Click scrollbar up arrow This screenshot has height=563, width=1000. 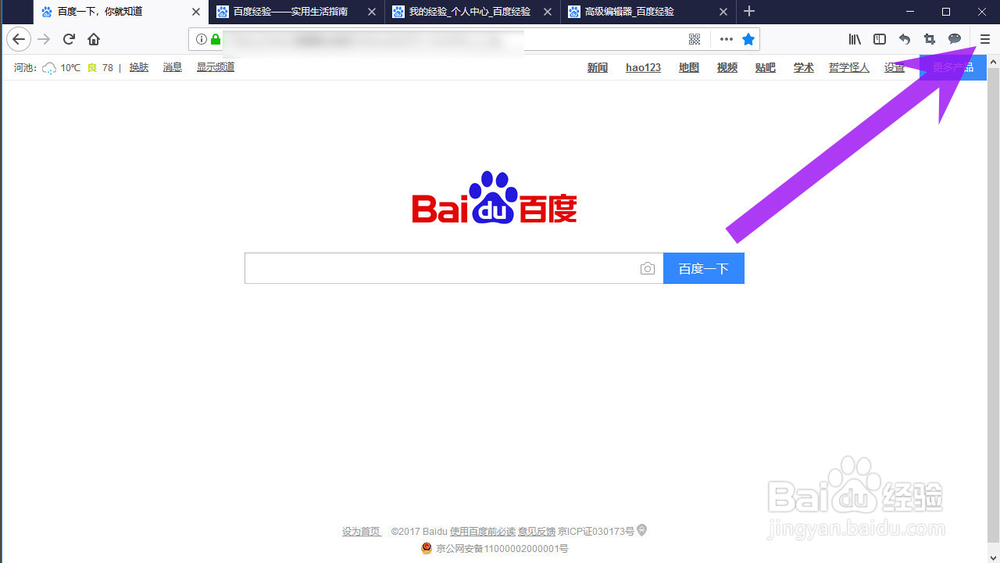993,62
